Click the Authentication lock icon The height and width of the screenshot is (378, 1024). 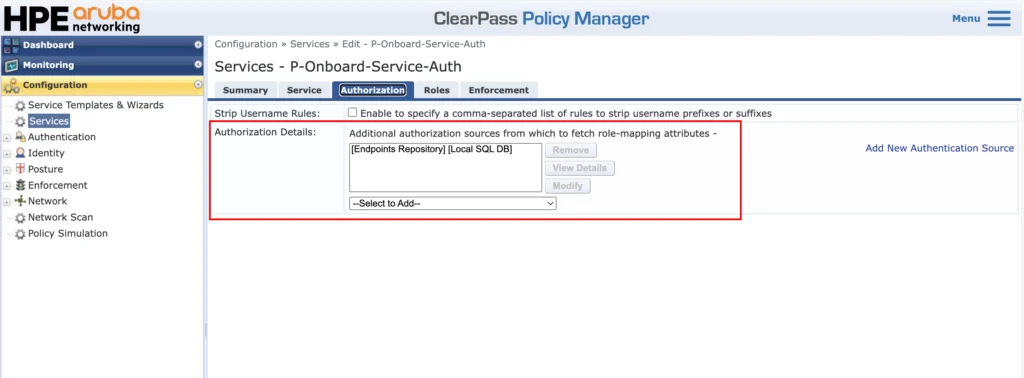21,137
